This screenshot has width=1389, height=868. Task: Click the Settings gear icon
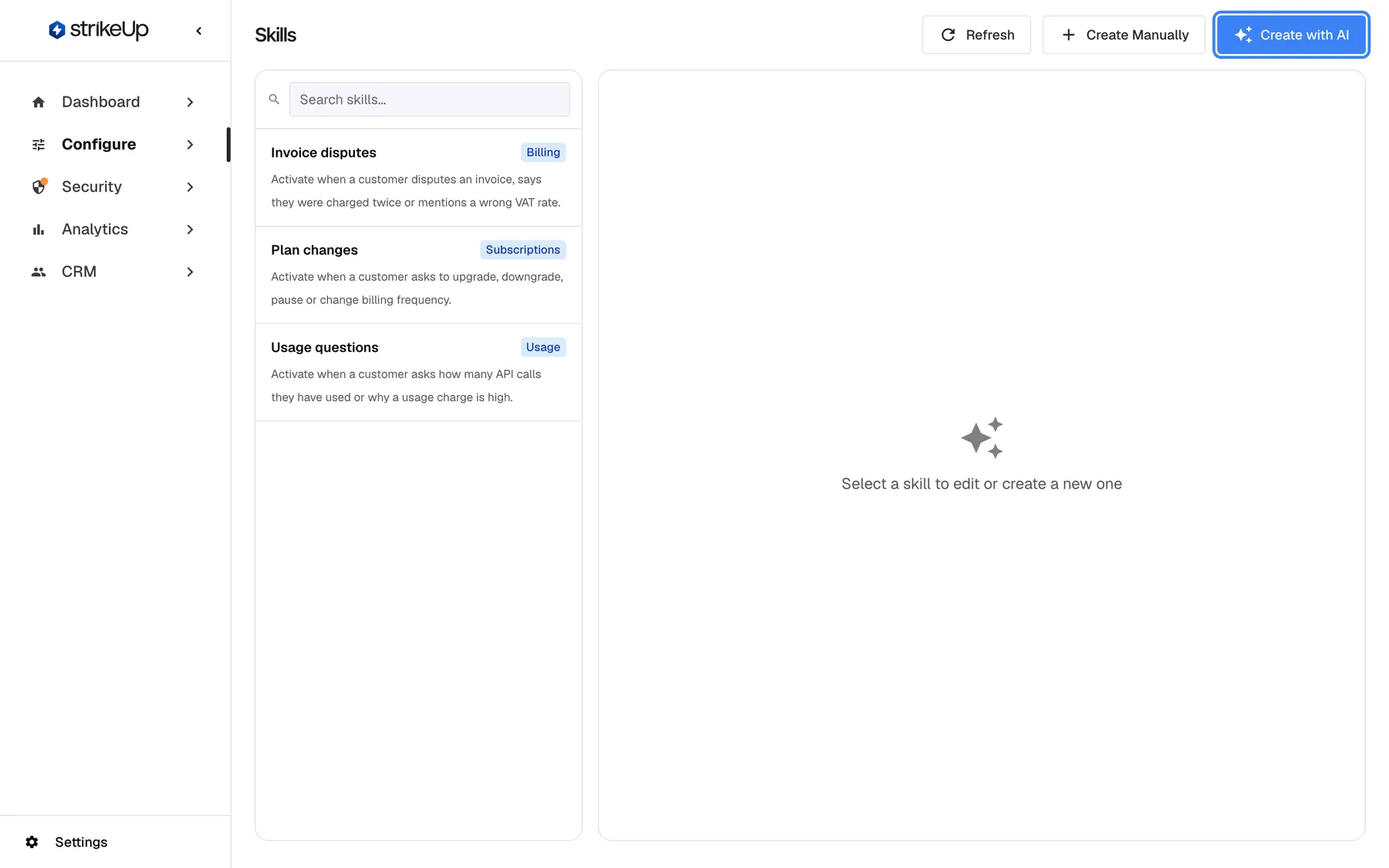(32, 842)
